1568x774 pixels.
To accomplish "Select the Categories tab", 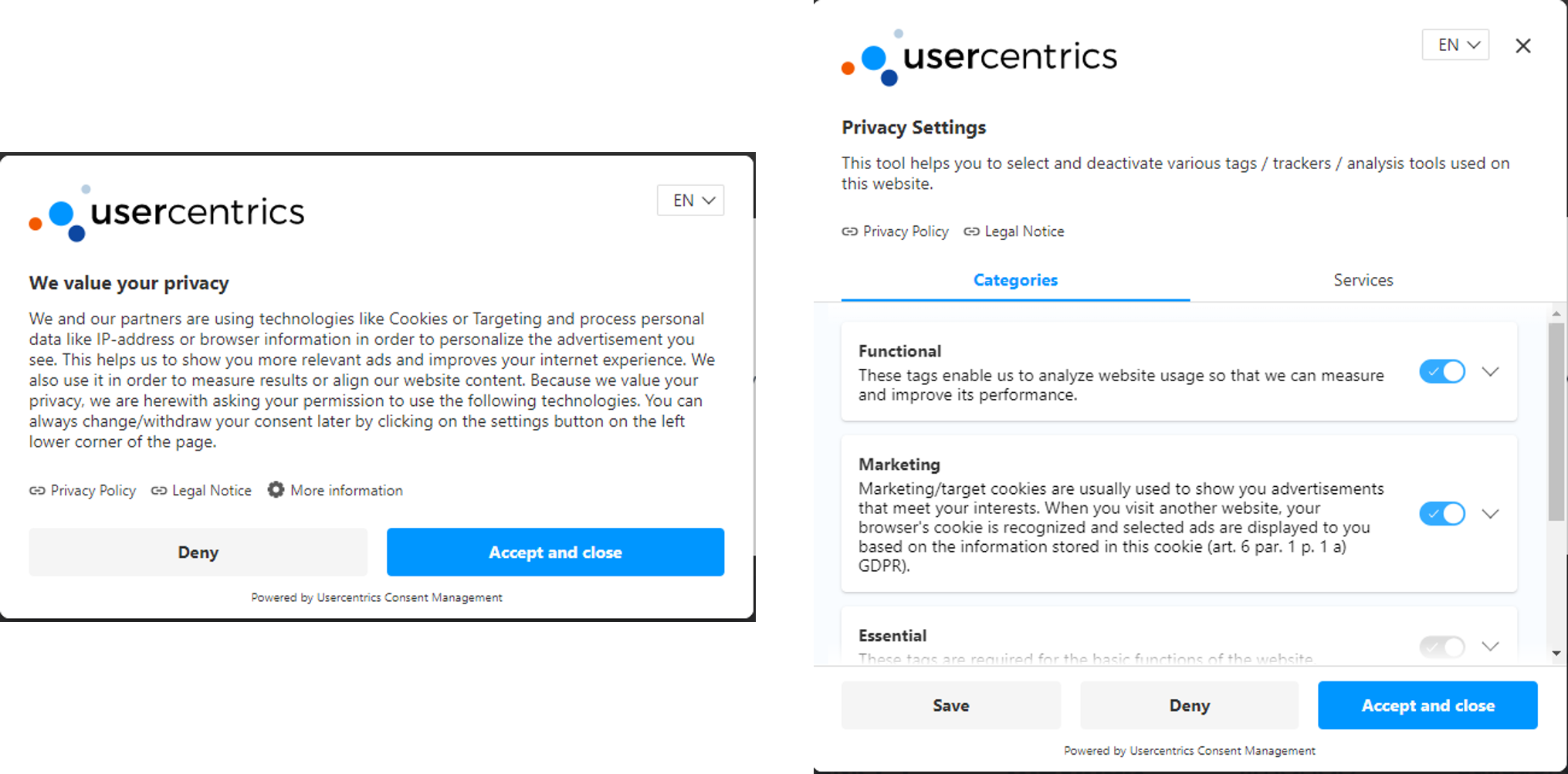I will tap(1015, 280).
